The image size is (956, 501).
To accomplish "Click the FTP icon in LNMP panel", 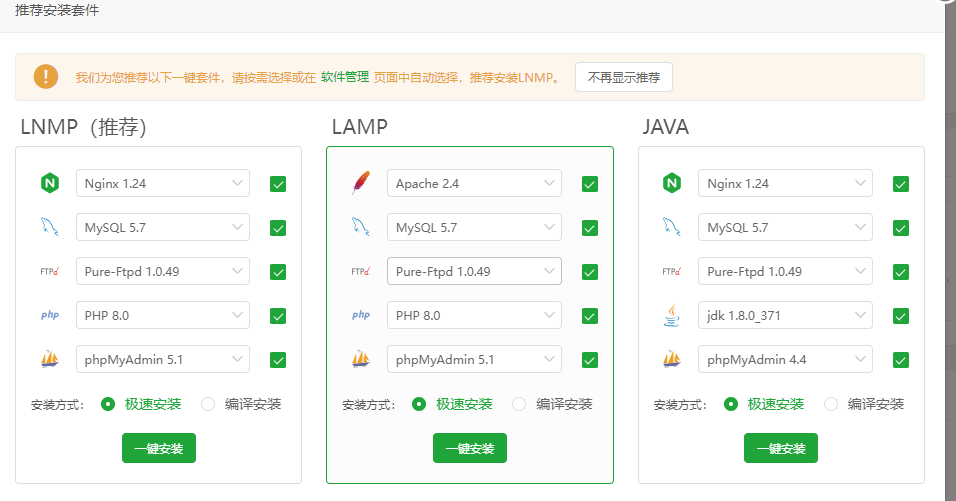I will coord(49,271).
